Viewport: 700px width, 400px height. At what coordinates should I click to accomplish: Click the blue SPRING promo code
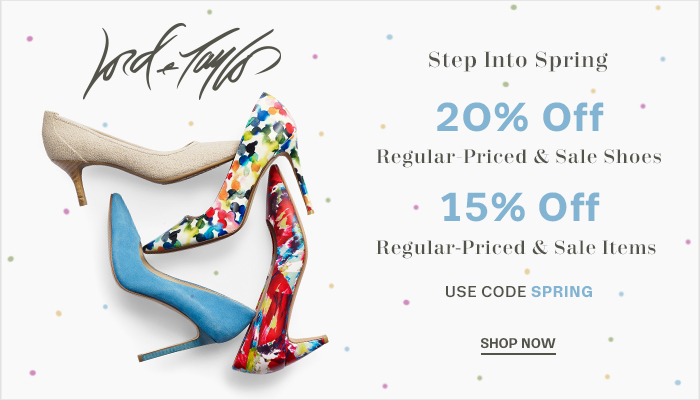562,292
